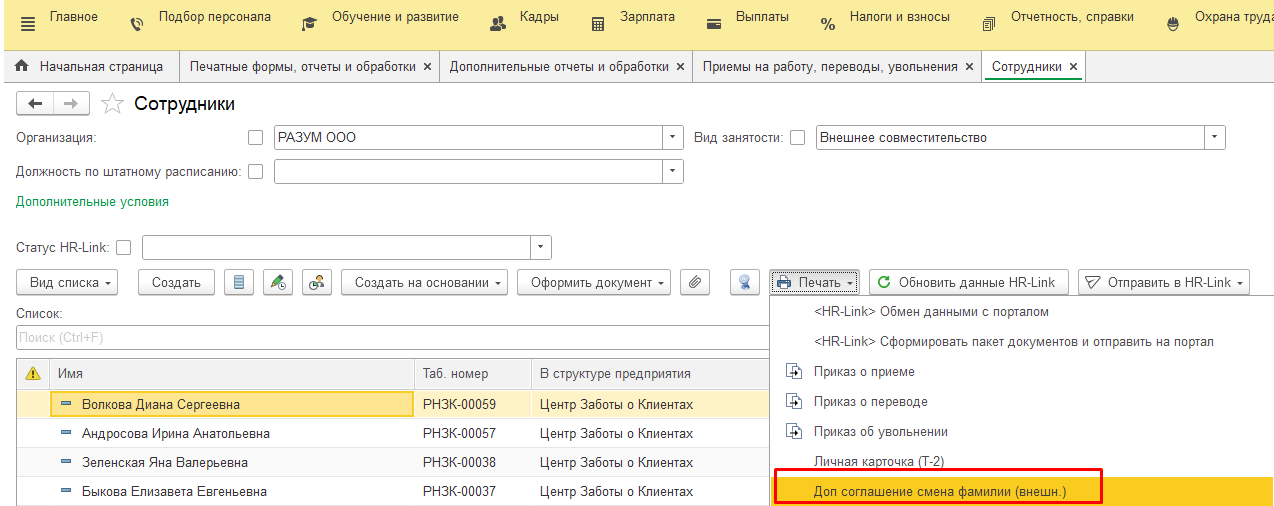Toggle the Вид занятости checkbox
The image size is (1274, 506).
(x=797, y=138)
